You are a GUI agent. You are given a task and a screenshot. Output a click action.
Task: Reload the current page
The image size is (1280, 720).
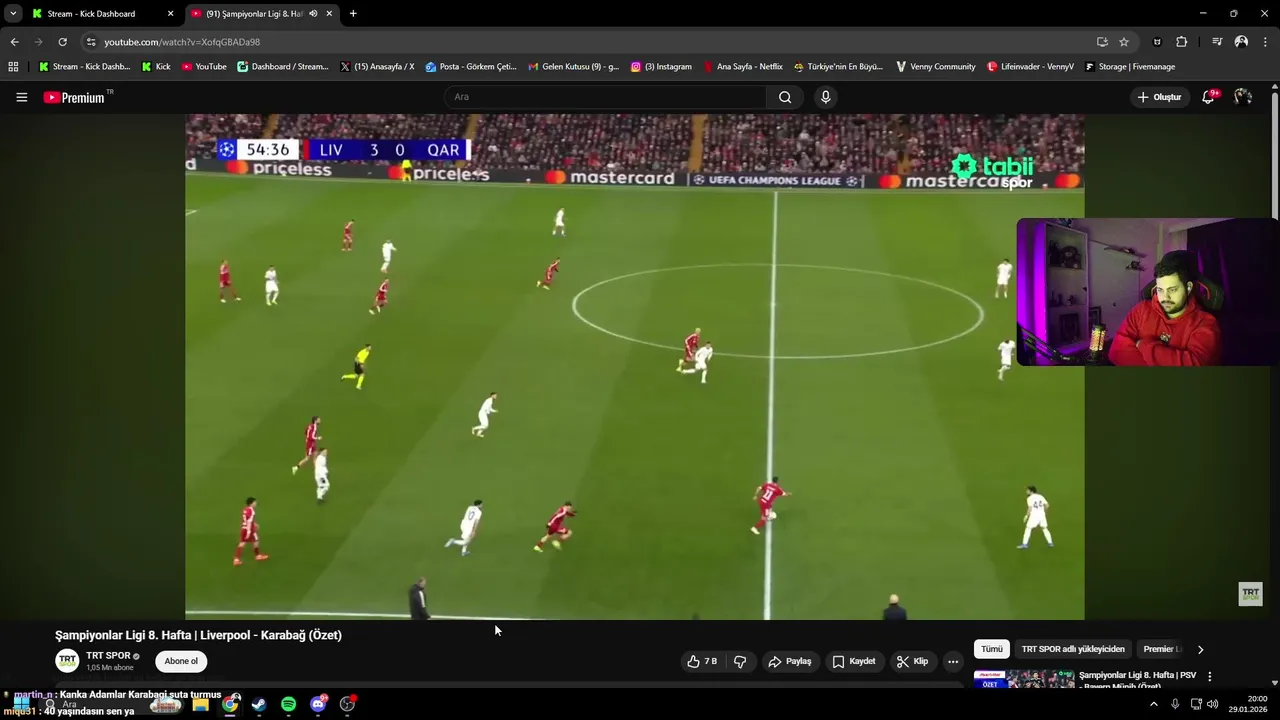pyautogui.click(x=62, y=42)
